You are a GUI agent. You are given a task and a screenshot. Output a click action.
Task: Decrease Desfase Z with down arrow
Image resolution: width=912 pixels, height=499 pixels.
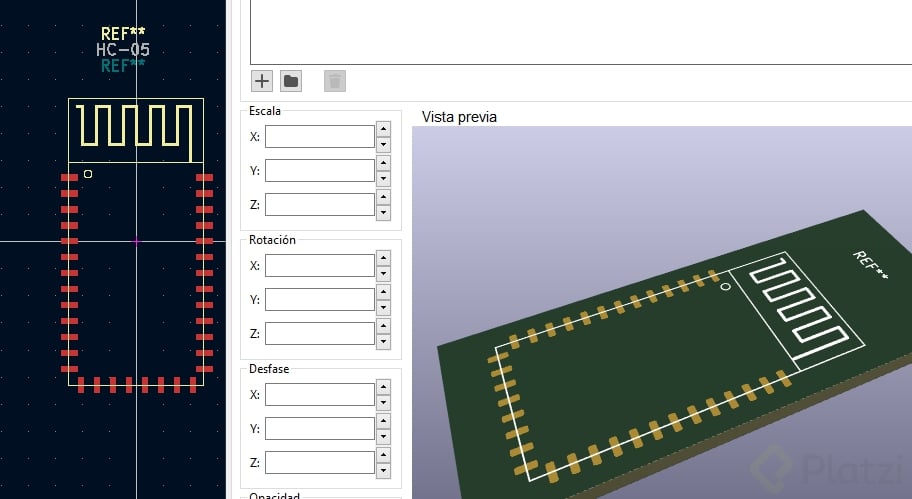tap(383, 471)
